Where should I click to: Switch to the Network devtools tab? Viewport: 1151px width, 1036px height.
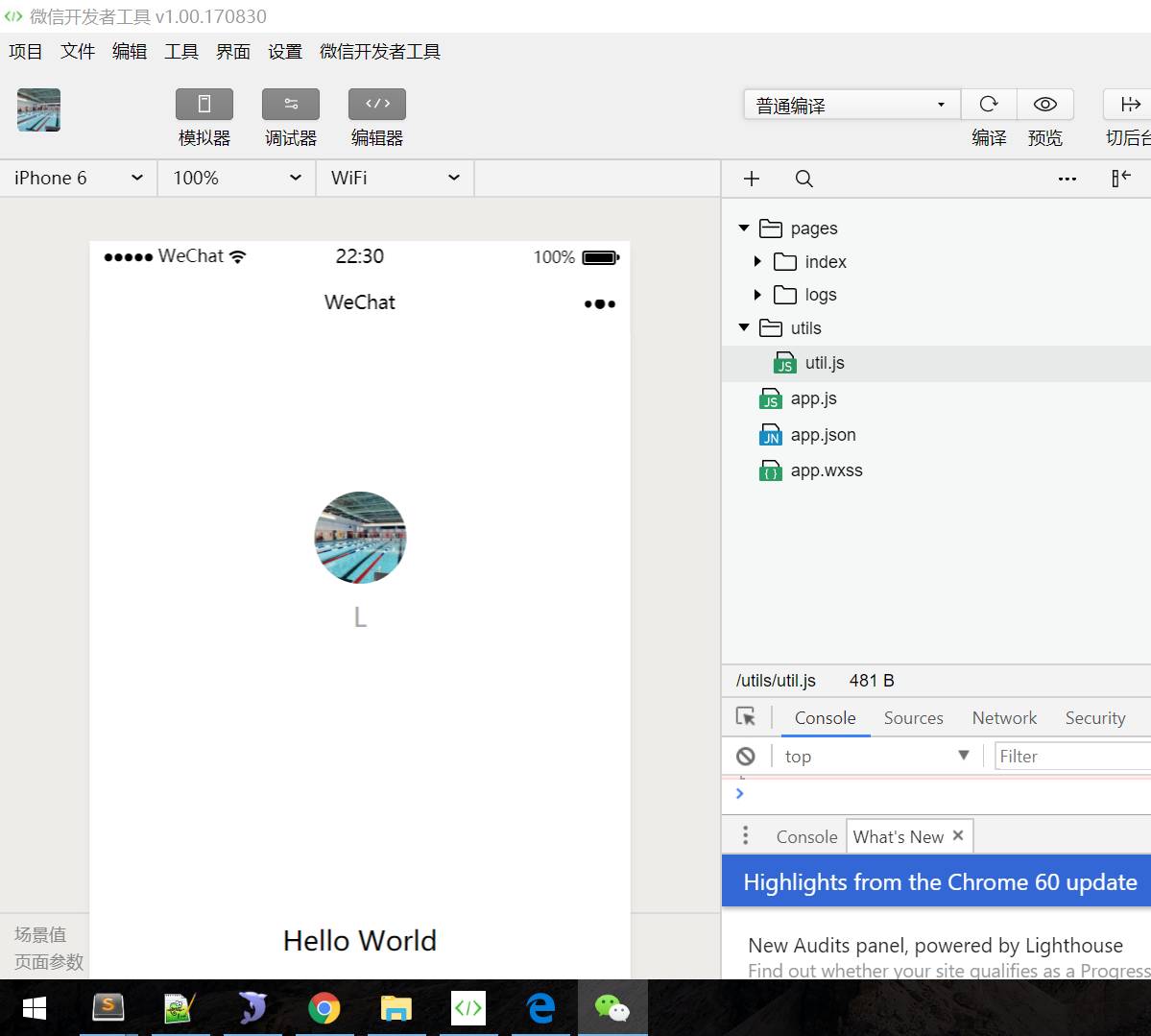(1004, 717)
